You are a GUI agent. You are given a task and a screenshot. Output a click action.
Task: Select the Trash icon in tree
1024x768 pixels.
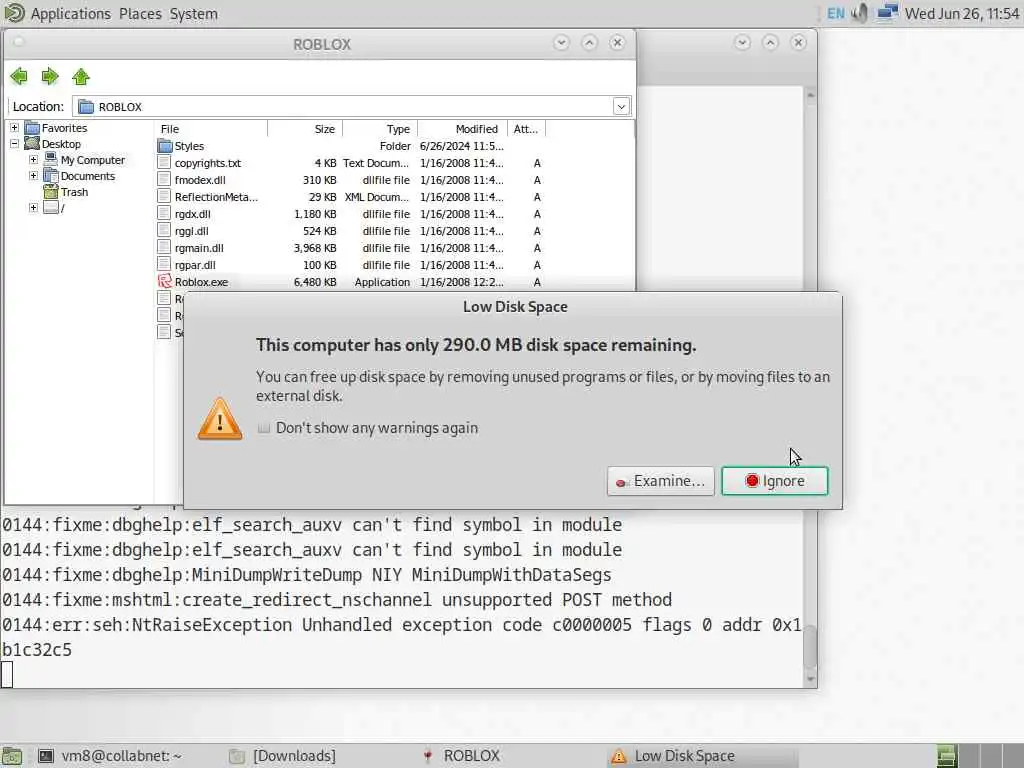[51, 191]
